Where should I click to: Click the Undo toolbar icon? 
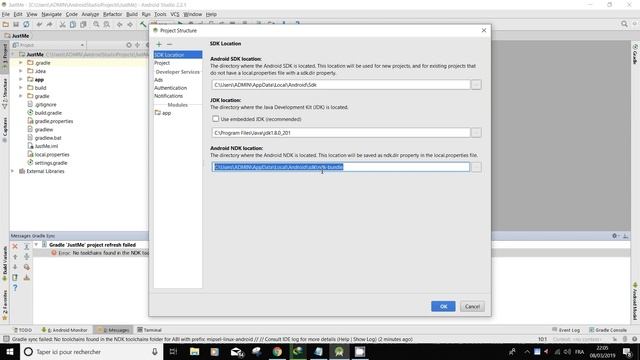point(39,24)
